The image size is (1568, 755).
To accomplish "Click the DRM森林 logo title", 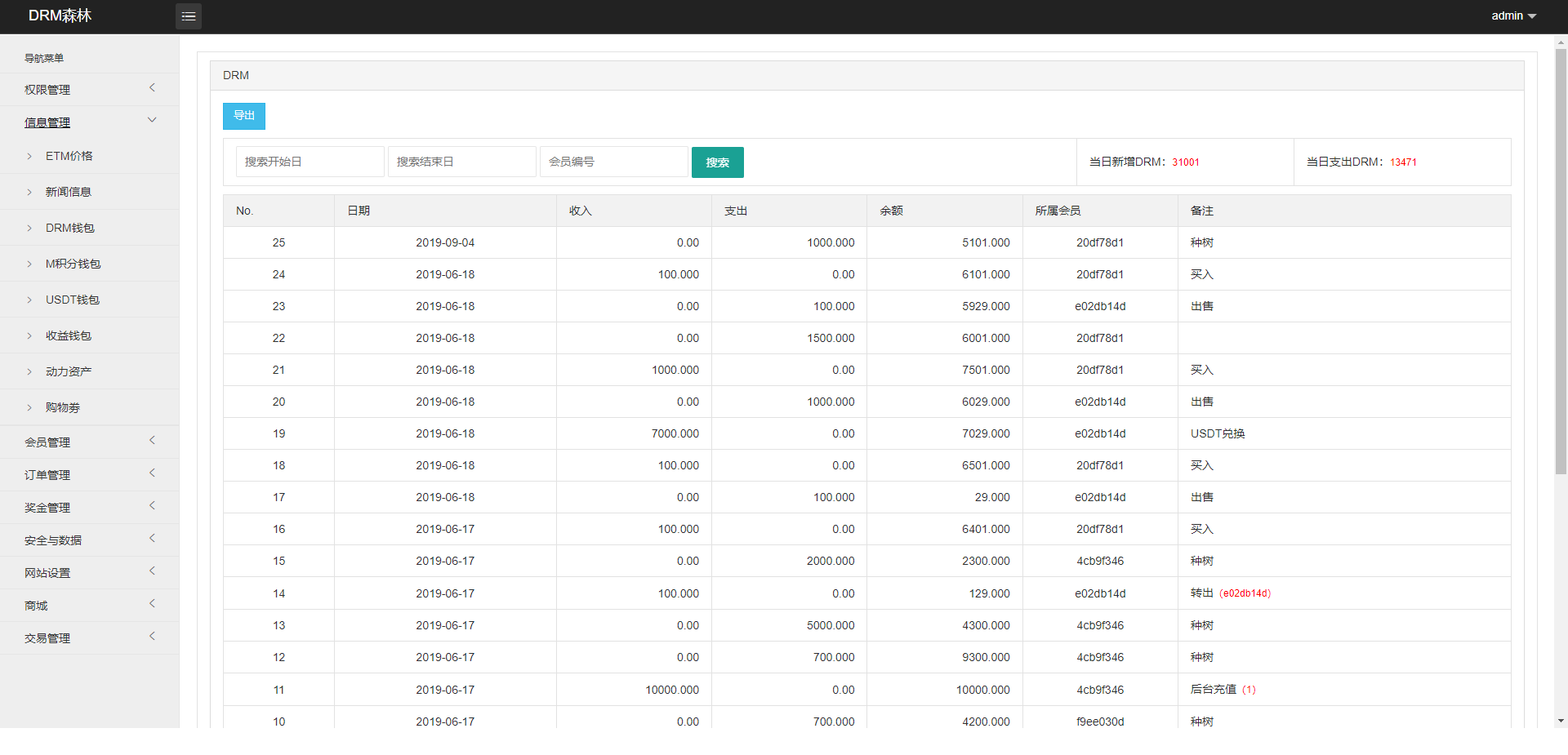I will point(60,16).
